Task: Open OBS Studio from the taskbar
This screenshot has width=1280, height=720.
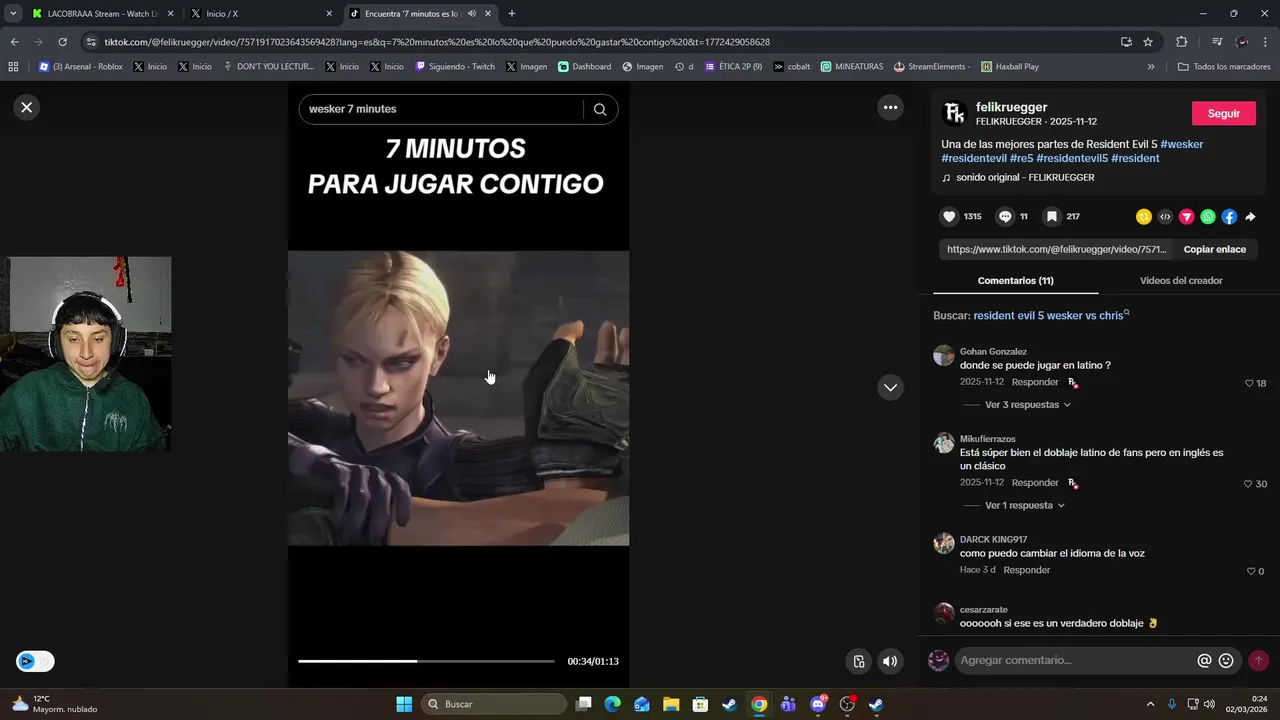Action: pyautogui.click(x=847, y=704)
